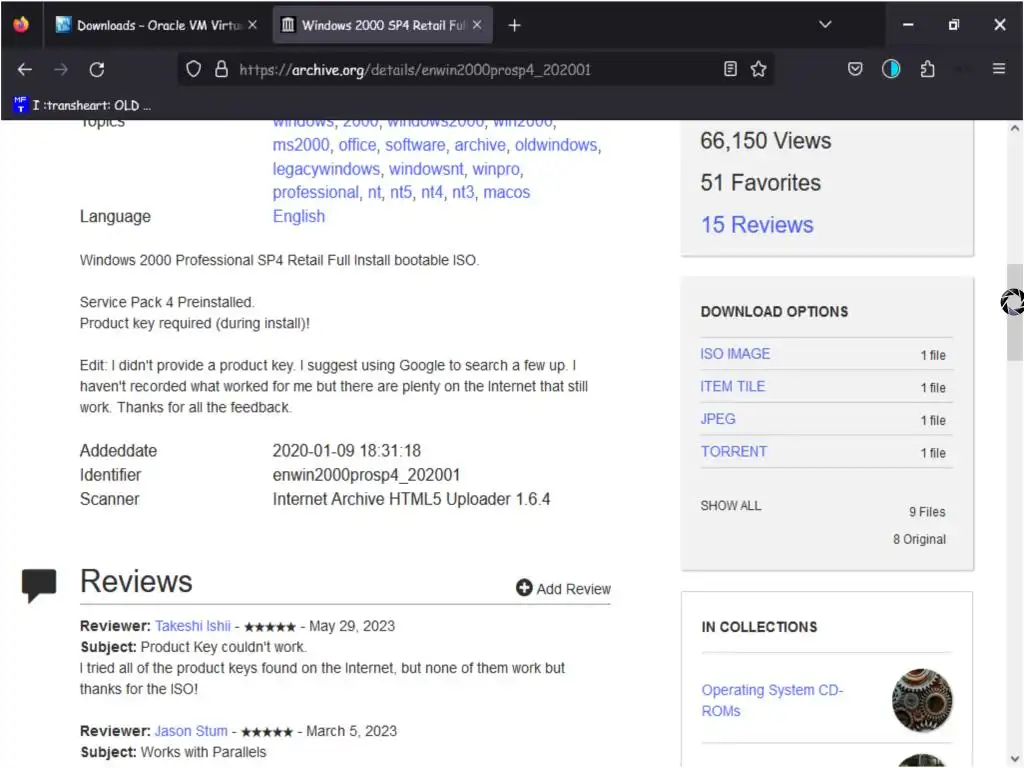This screenshot has width=1024, height=768.
Task: Close the Downloads VirtualBox tab
Action: click(253, 25)
